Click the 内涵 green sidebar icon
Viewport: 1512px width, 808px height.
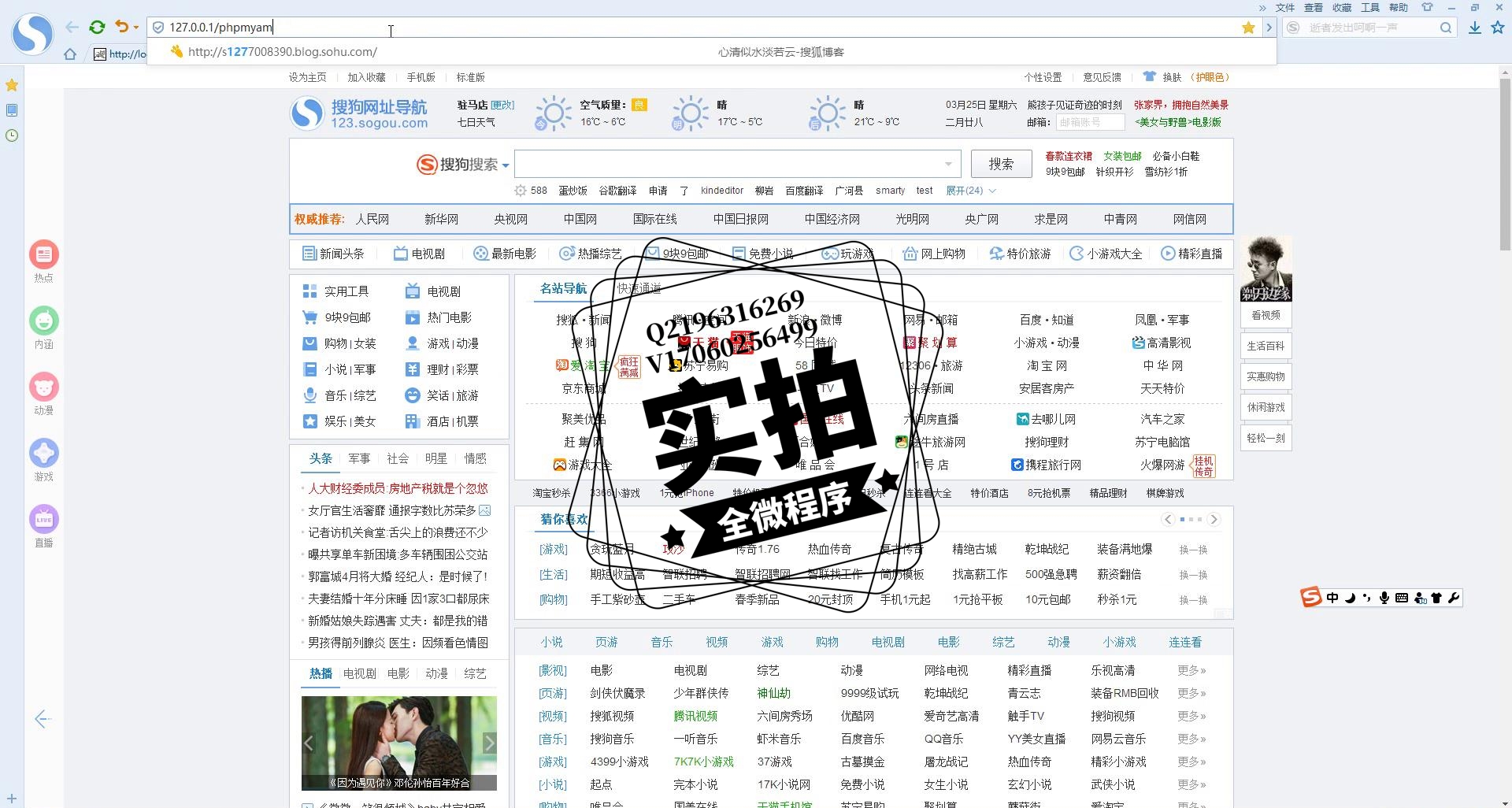click(x=44, y=321)
